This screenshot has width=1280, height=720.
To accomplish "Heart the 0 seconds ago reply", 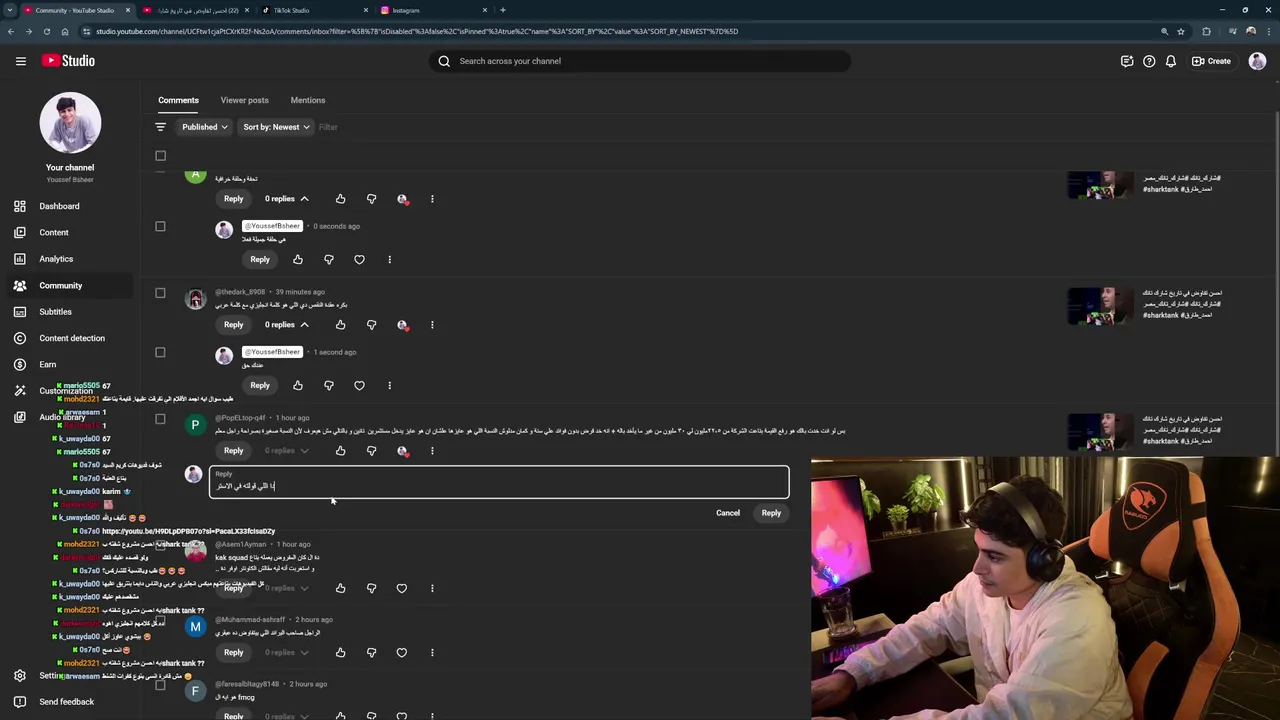I will tap(359, 259).
